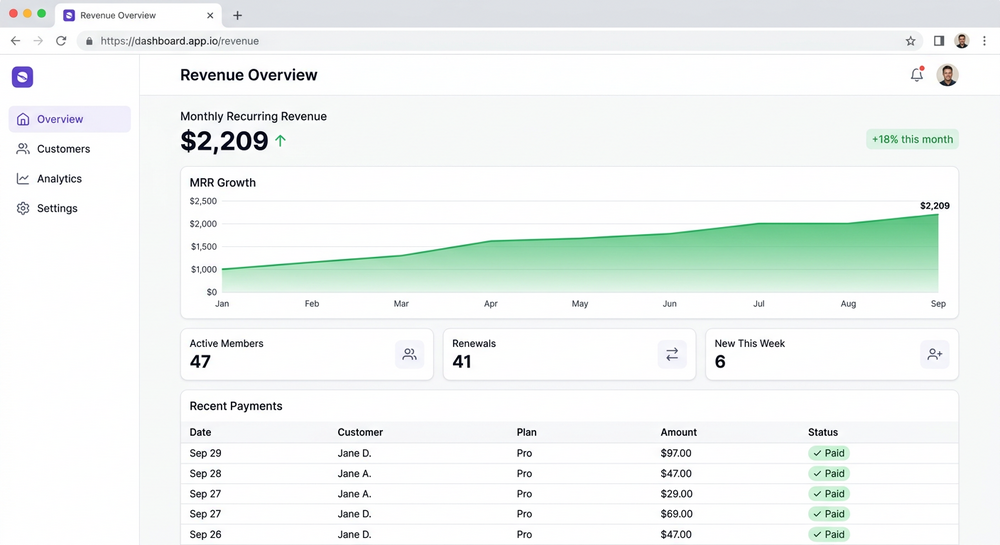Click the $2,500 label on the chart axis
The width and height of the screenshot is (1000, 545).
coord(203,201)
